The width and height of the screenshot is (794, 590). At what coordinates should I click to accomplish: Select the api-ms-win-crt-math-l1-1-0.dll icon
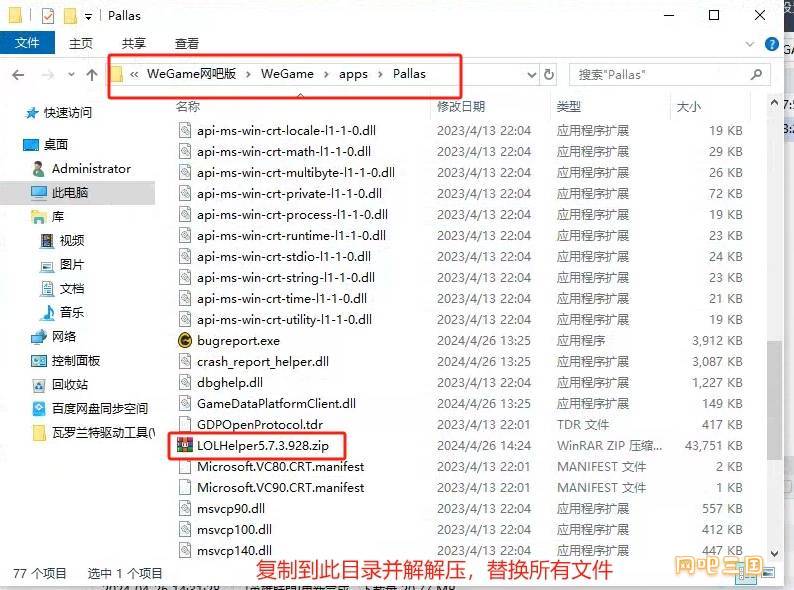coord(185,151)
